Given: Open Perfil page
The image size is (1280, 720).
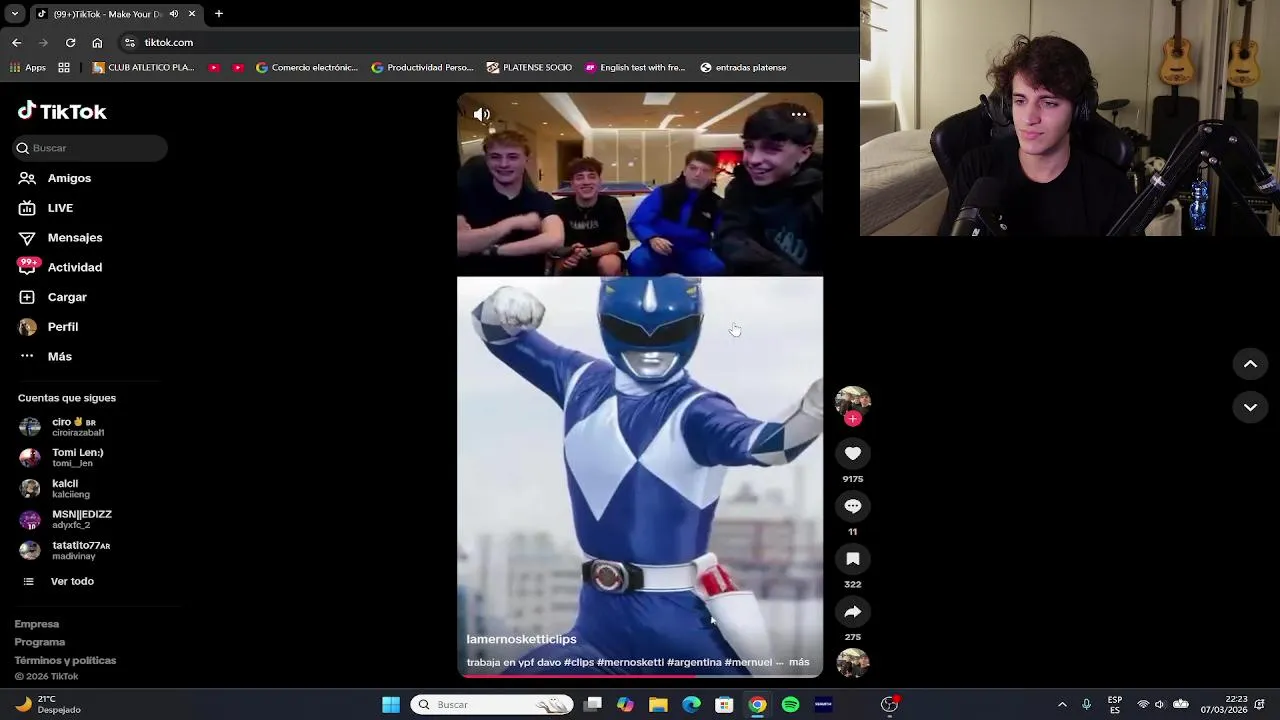Looking at the screenshot, I should pos(48,327).
